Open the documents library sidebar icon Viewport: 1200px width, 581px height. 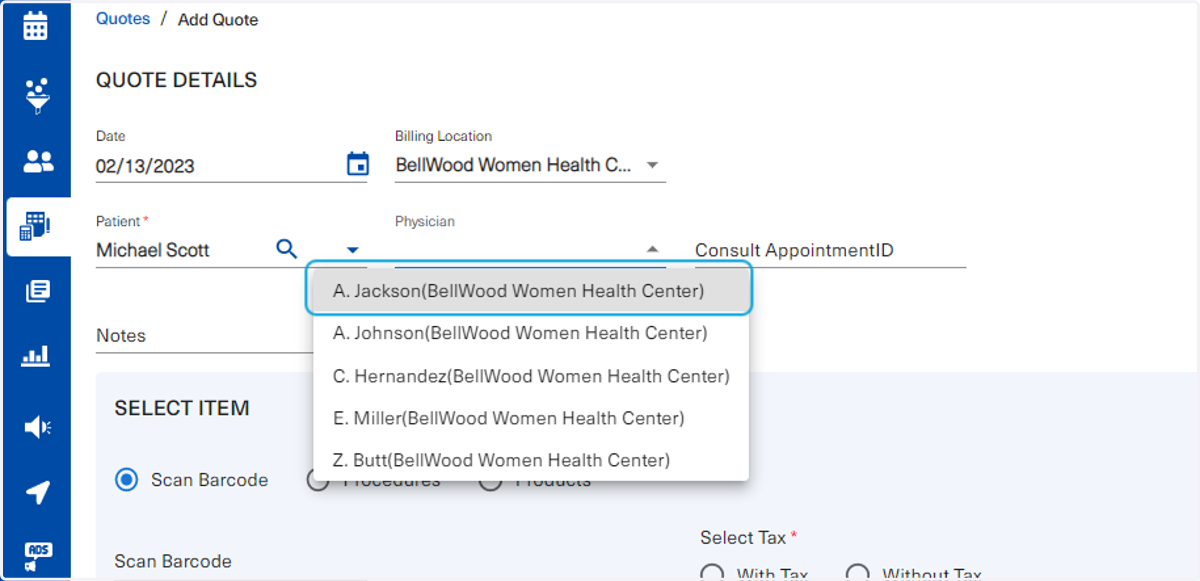(37, 291)
